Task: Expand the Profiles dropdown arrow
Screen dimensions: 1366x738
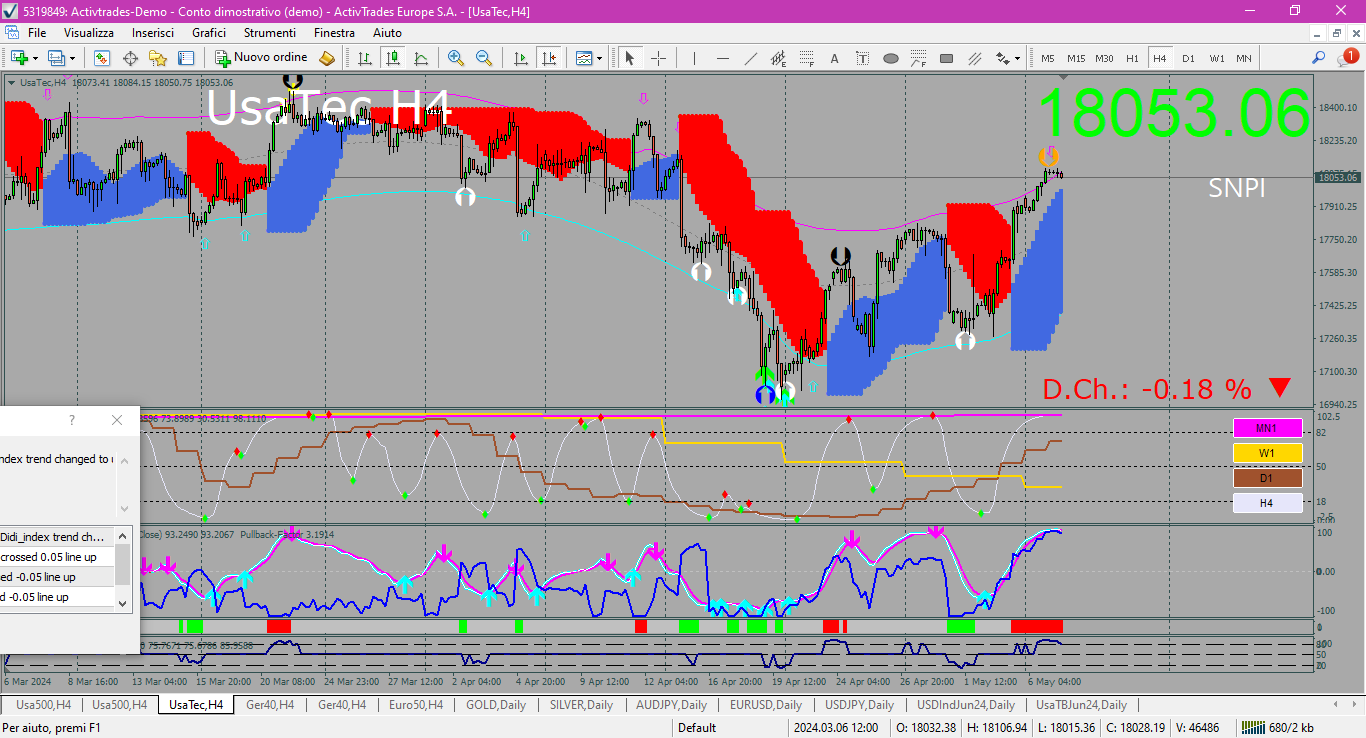Action: click(72, 58)
